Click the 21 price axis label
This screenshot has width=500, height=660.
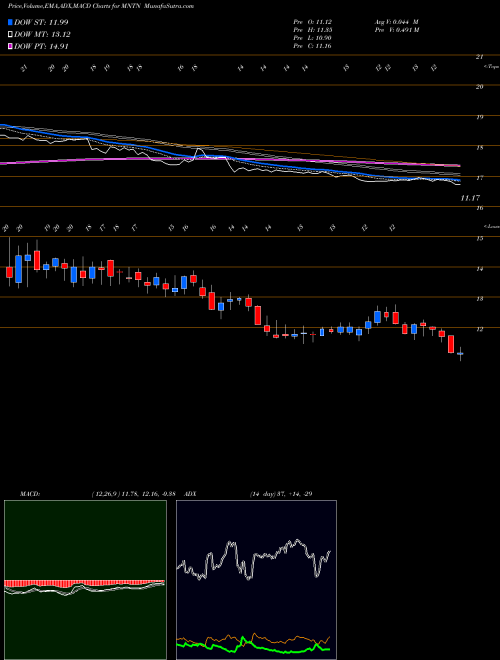coord(479,56)
